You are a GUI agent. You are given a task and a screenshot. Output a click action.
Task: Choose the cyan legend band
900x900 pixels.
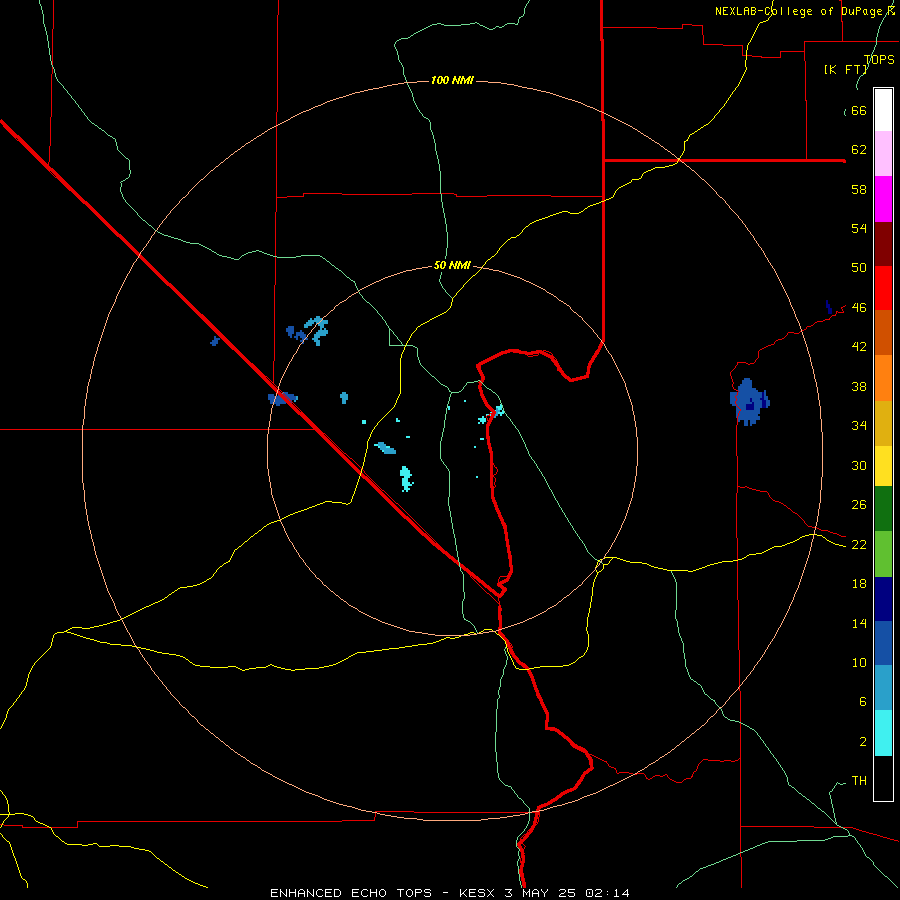pos(883,733)
